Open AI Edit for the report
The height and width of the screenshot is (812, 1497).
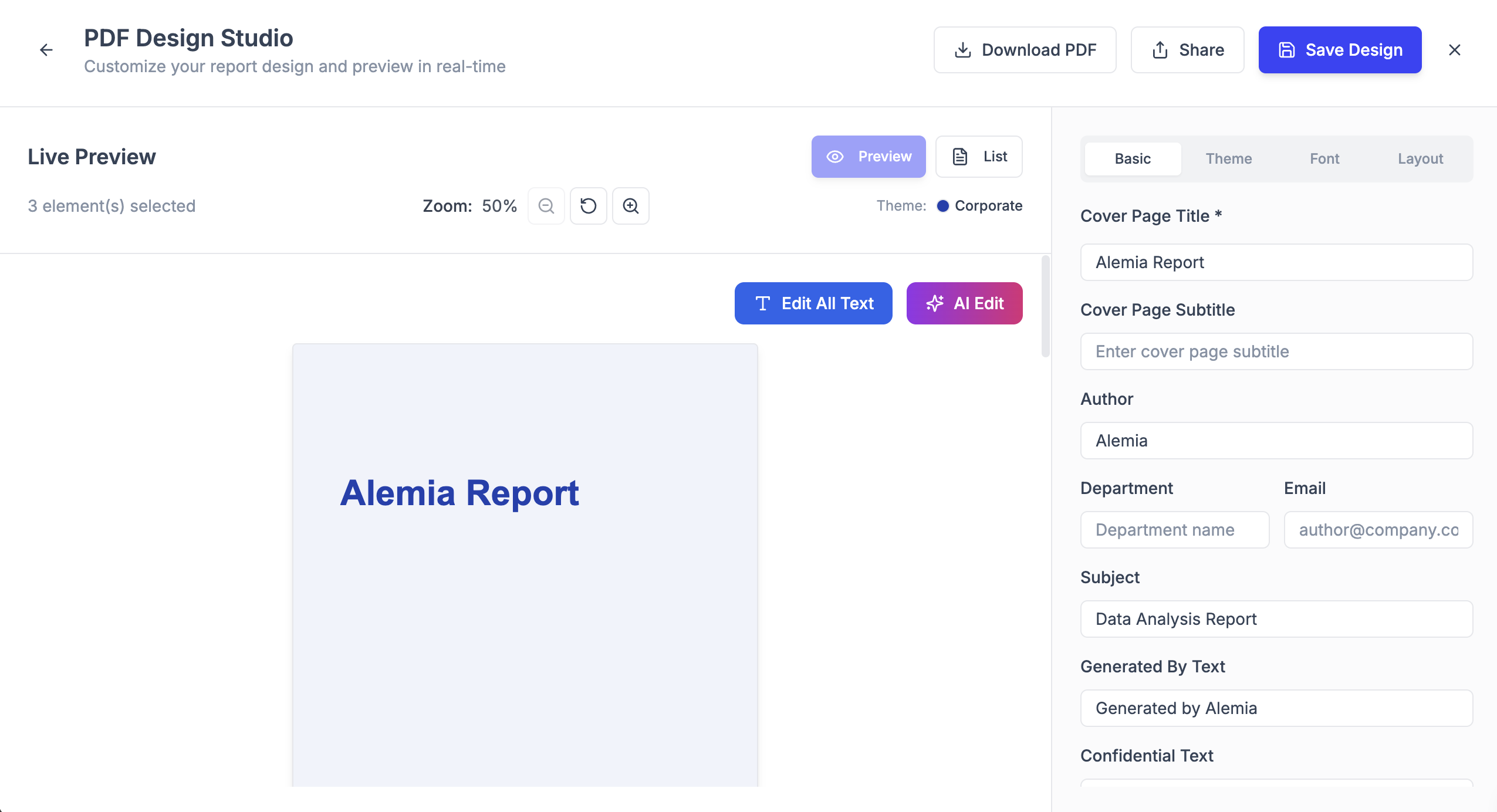(963, 303)
